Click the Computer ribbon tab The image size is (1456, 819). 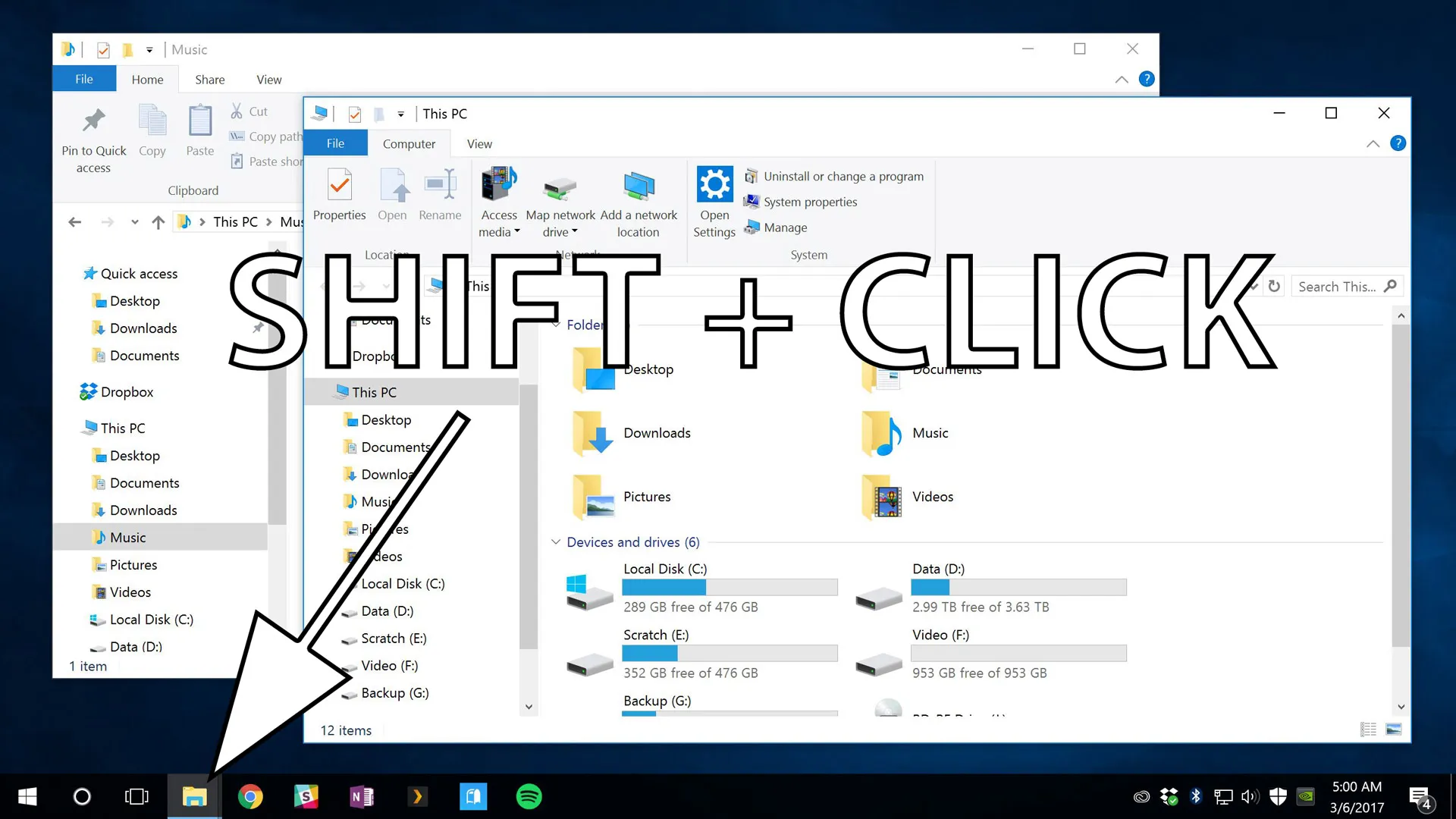coord(408,143)
